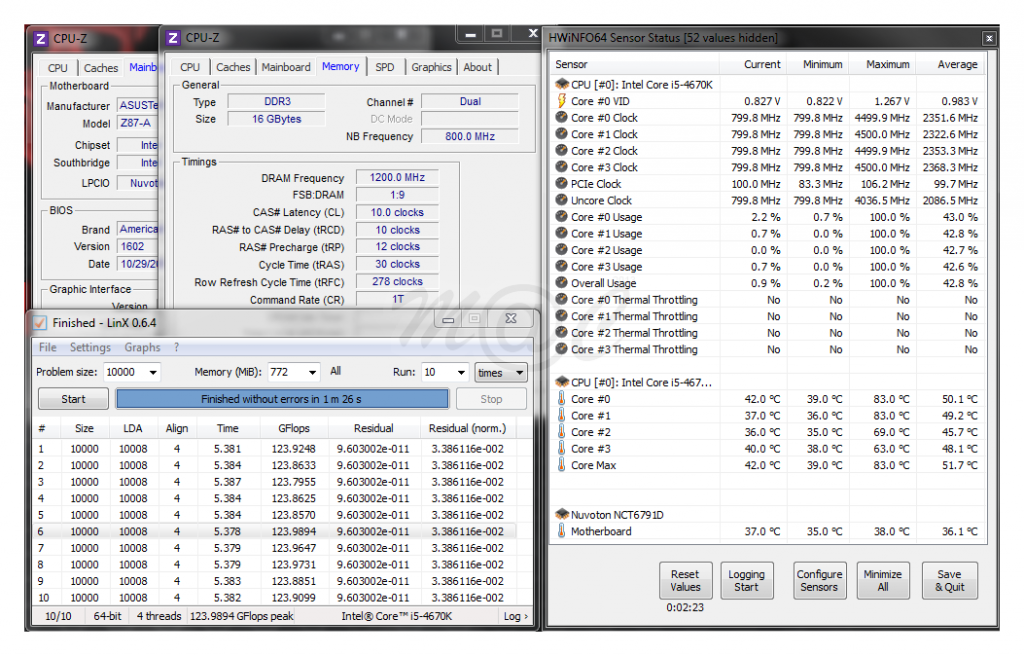This screenshot has width=1024, height=655.
Task: Click the CPU-Z logo icon in Memory window
Action: 173,38
